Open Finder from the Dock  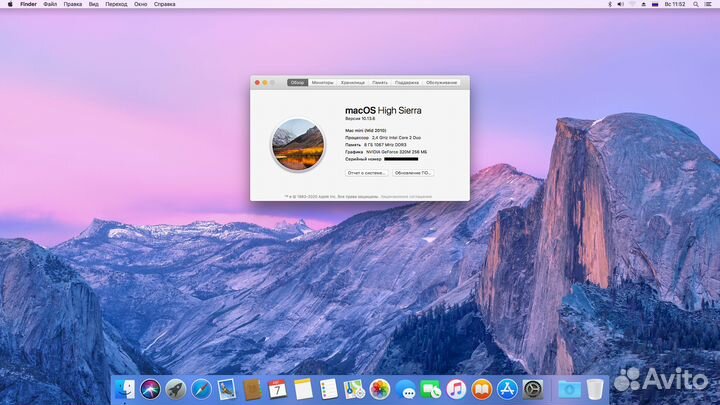(x=125, y=389)
